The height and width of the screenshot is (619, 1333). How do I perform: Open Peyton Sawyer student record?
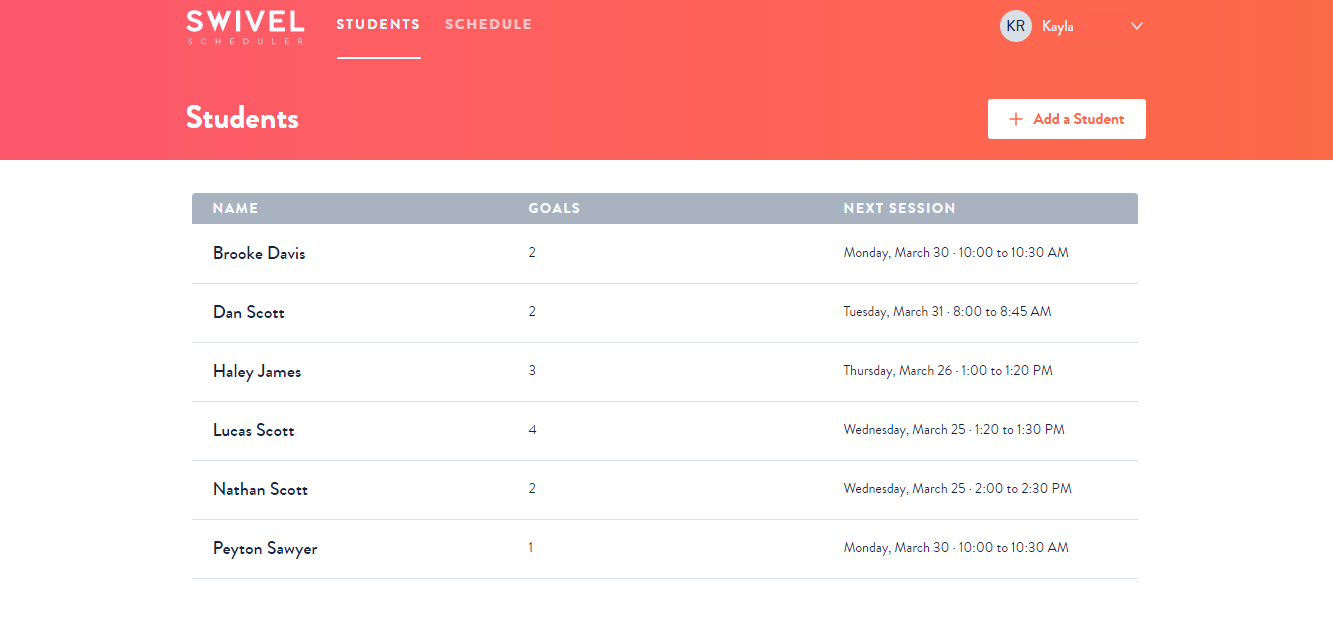[x=265, y=548]
